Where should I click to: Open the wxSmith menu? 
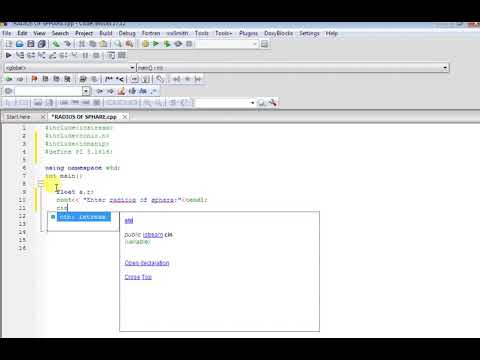pyautogui.click(x=177, y=33)
